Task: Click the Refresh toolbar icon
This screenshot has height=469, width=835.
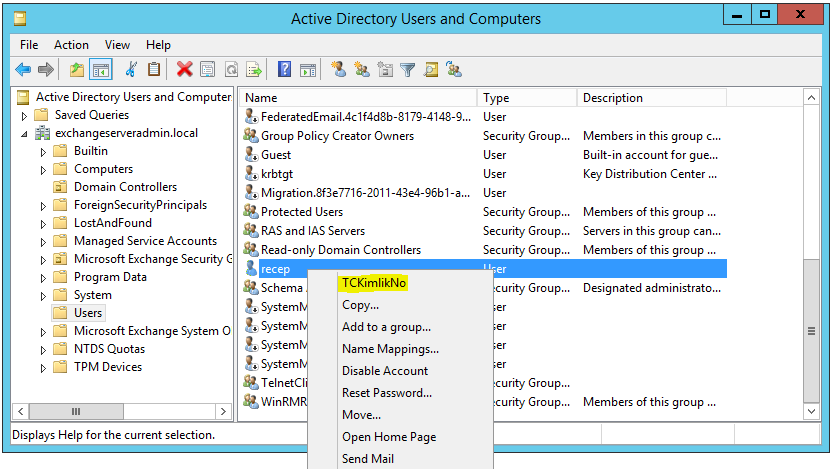Action: click(231, 69)
